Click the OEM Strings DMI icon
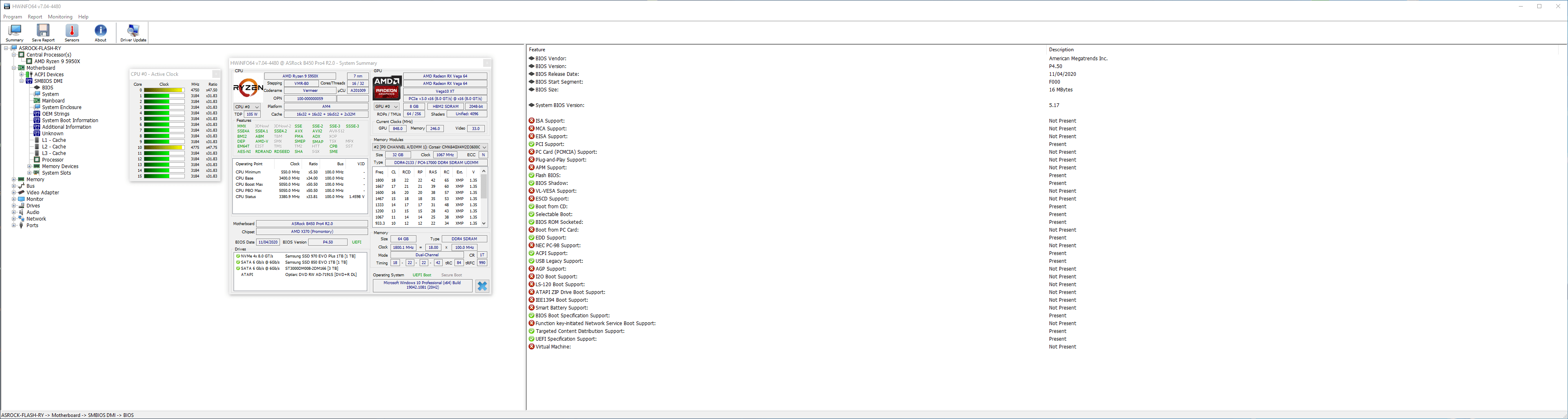Image resolution: width=1568 pixels, height=419 pixels. (x=37, y=114)
